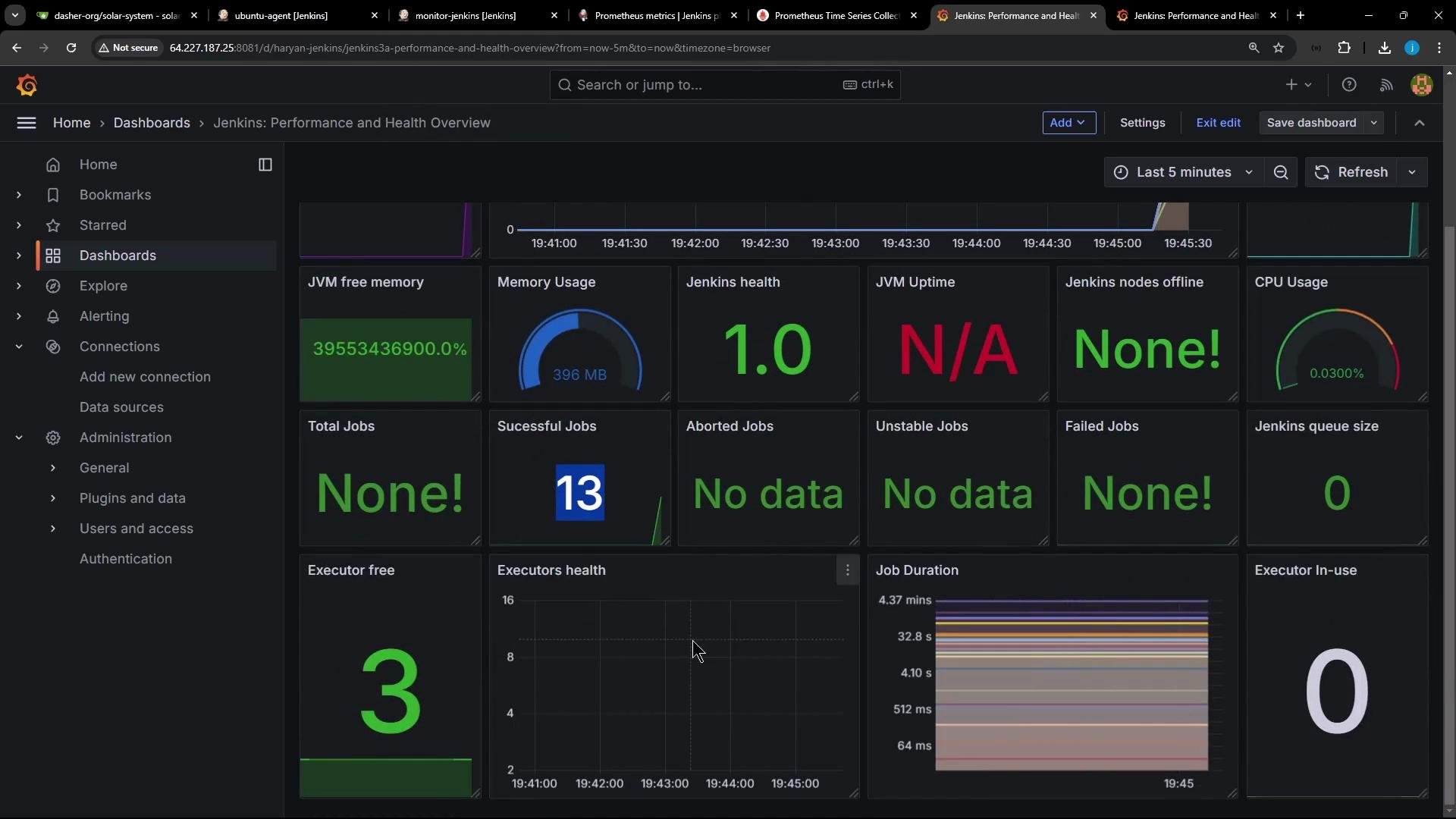Image resolution: width=1456 pixels, height=819 pixels.
Task: Click the Not secure site info badge
Action: tap(128, 48)
